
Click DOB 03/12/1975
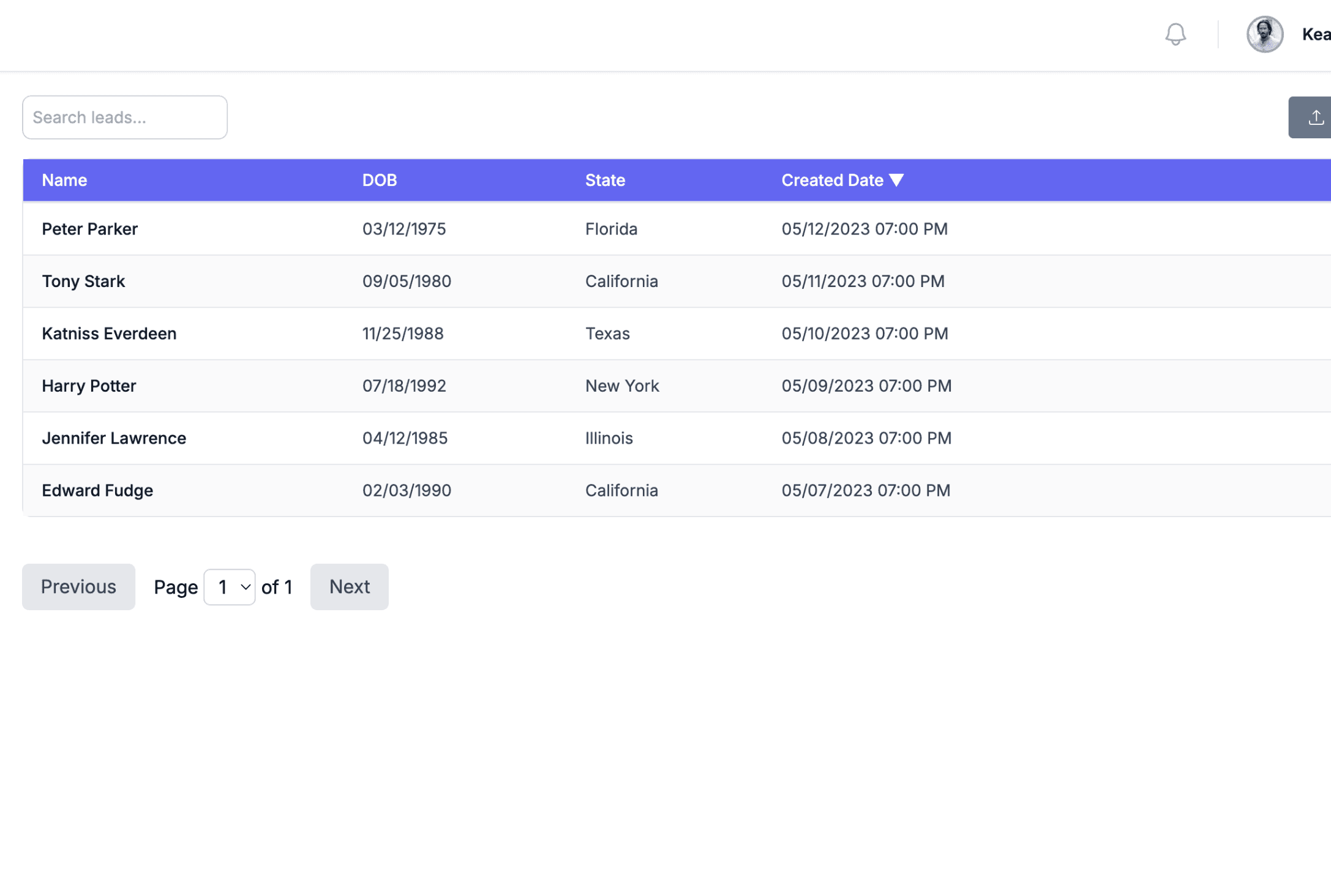[x=404, y=229]
